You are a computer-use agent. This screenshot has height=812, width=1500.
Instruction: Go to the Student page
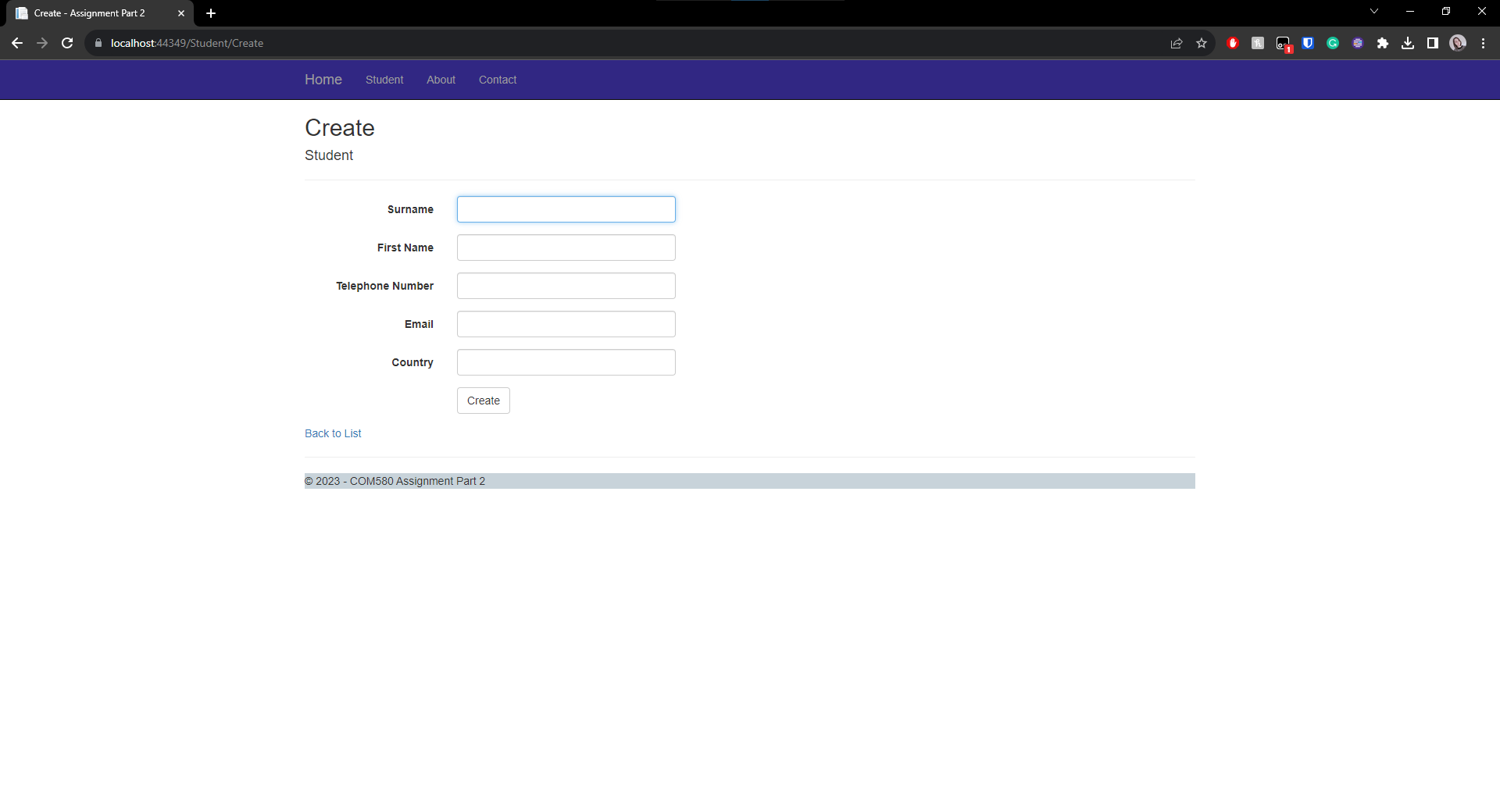coord(384,80)
